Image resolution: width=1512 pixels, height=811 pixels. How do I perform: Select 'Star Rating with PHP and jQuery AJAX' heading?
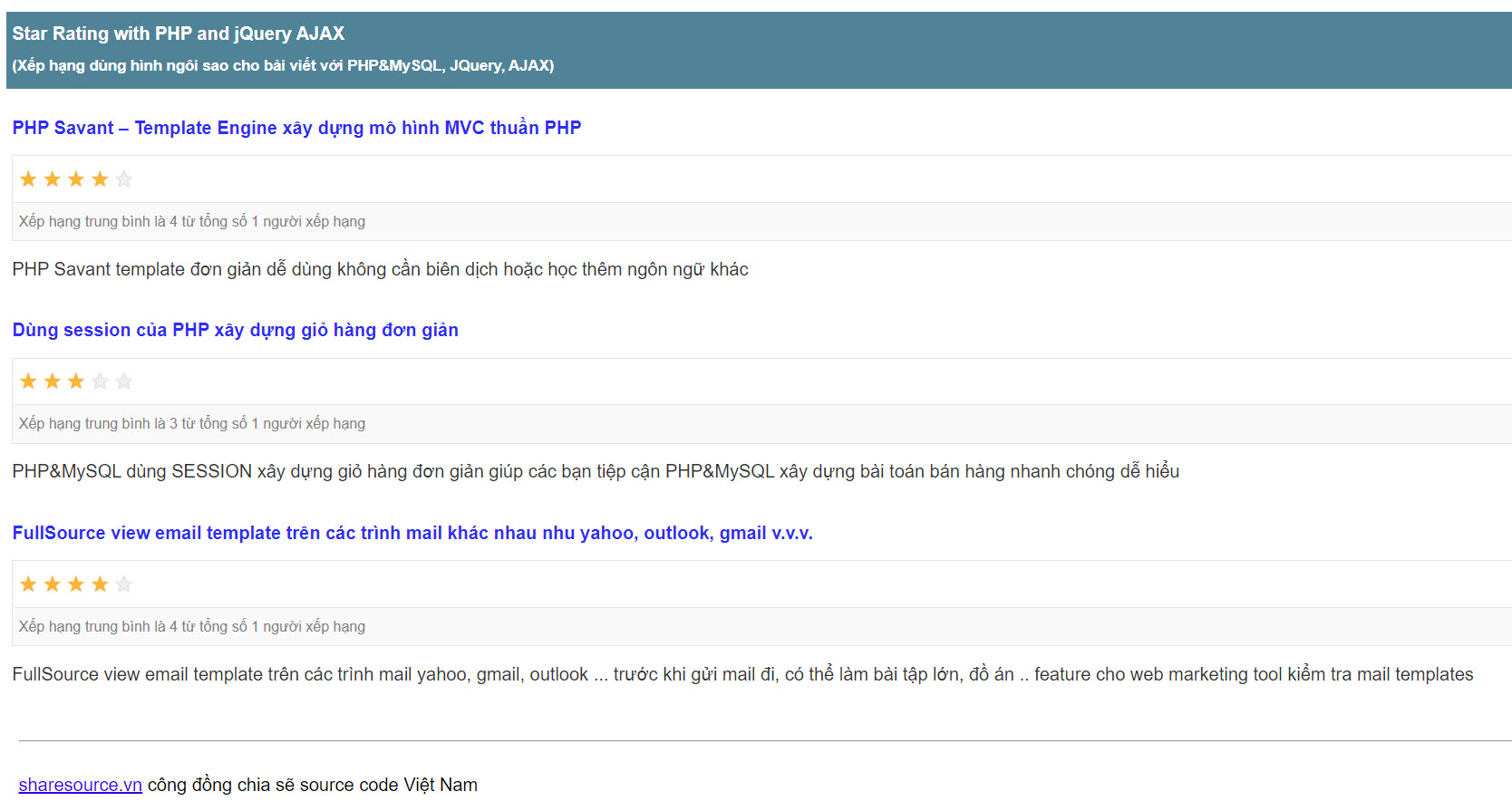coord(179,34)
